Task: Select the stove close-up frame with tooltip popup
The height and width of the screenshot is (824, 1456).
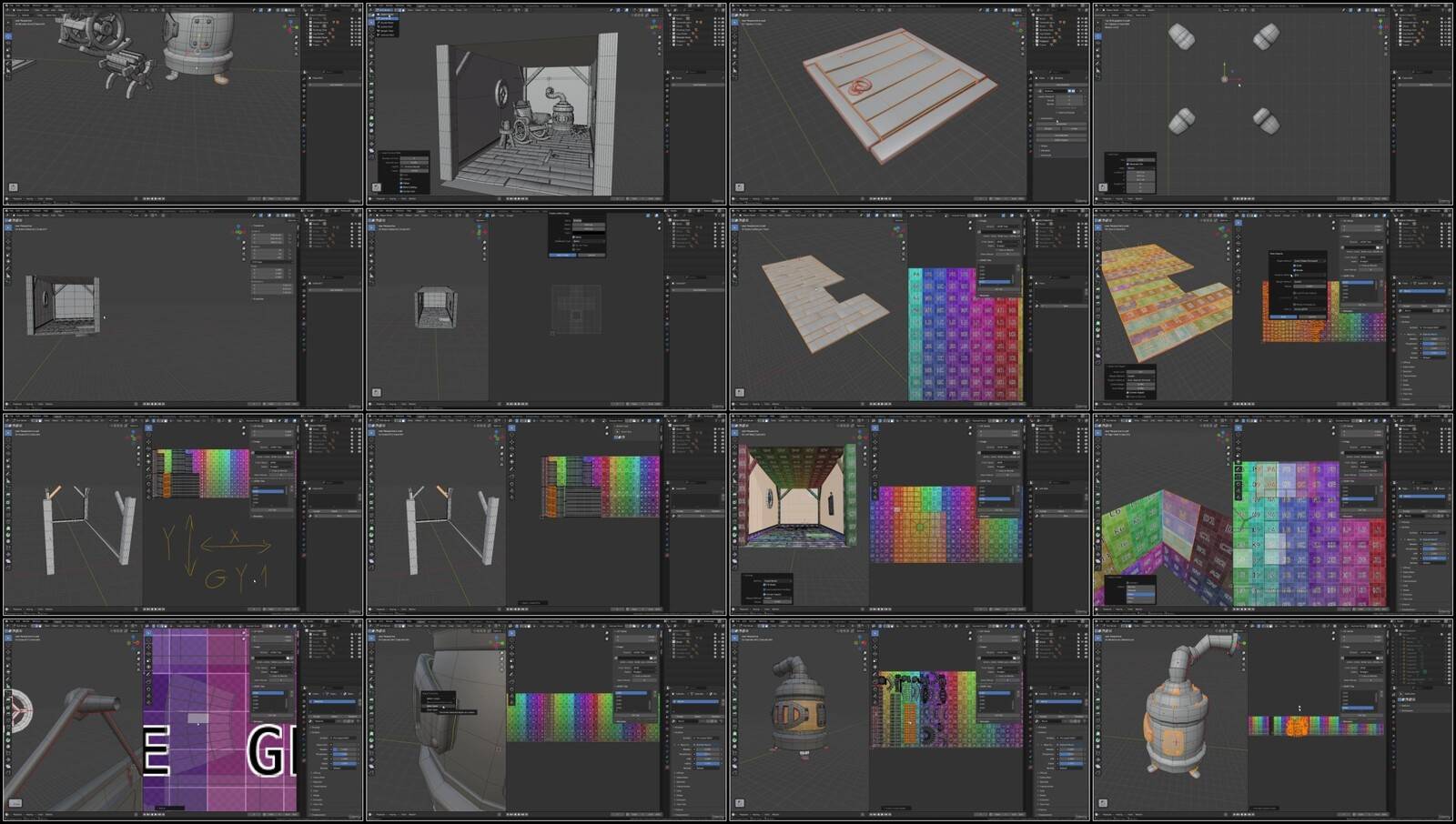Action: pos(546,720)
